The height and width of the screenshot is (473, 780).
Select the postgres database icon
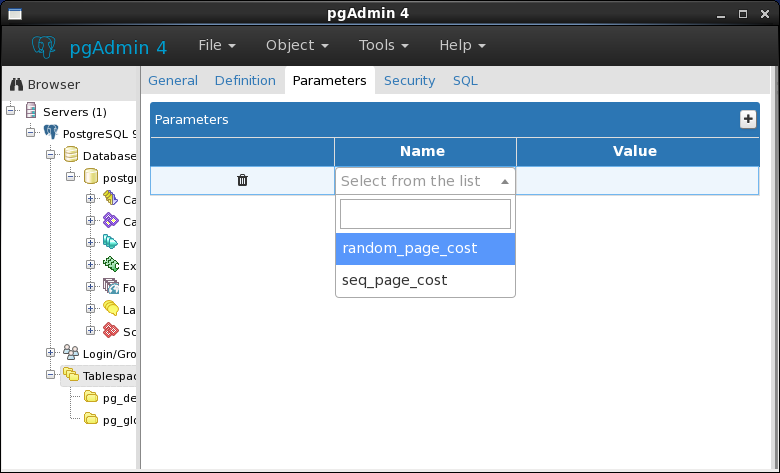tap(91, 177)
